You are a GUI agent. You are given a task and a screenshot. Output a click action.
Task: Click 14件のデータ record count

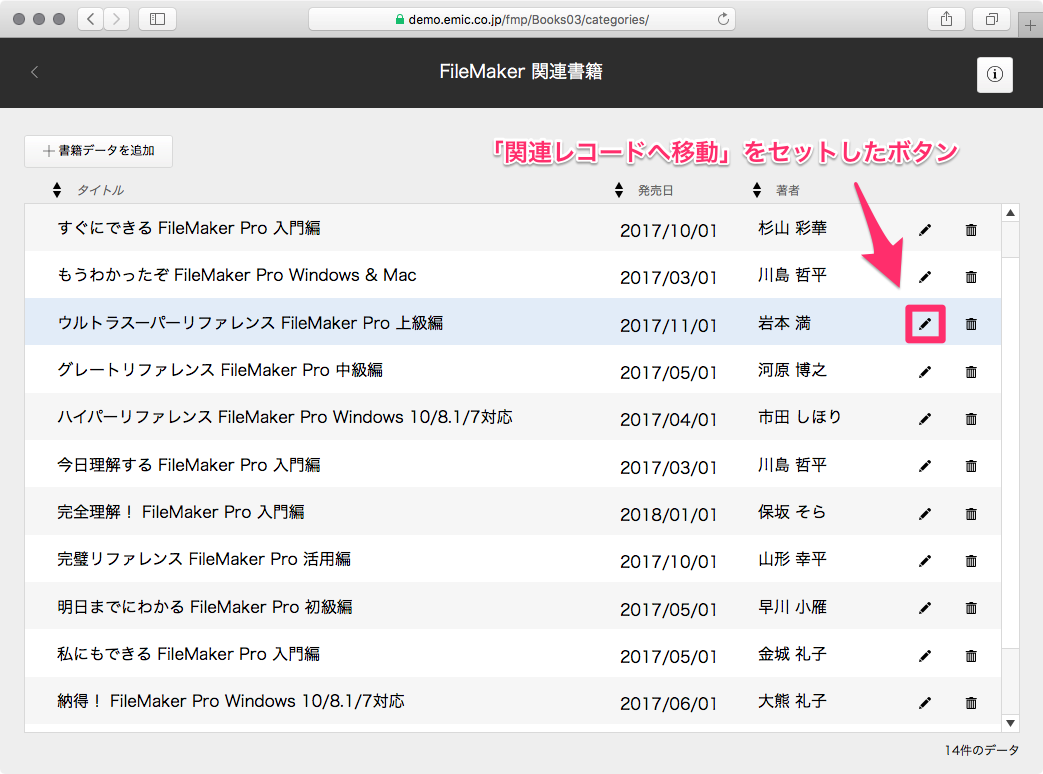[981, 750]
